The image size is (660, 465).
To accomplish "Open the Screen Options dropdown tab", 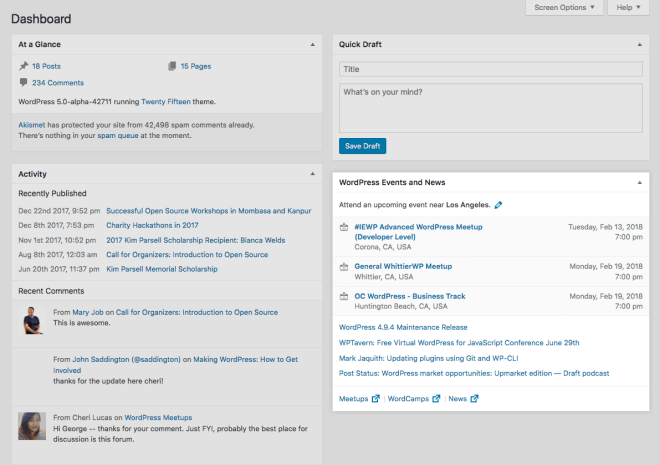I will click(564, 8).
